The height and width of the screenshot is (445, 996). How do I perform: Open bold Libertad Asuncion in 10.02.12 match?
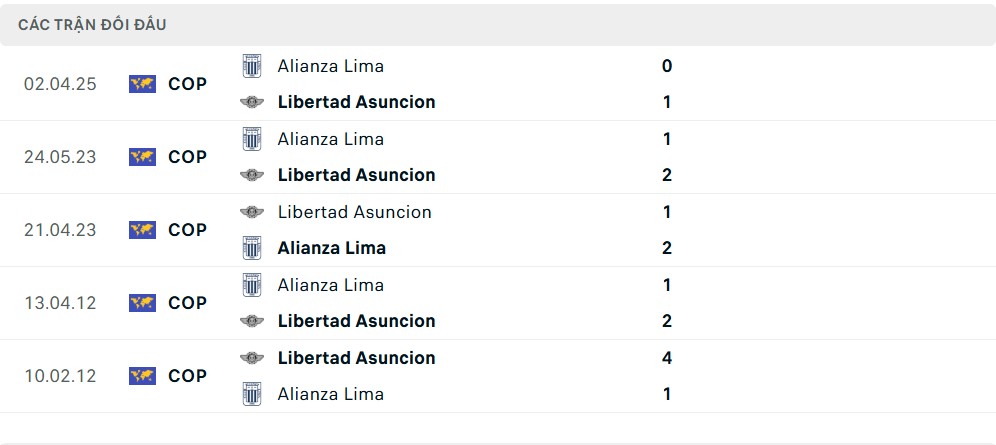coord(356,358)
